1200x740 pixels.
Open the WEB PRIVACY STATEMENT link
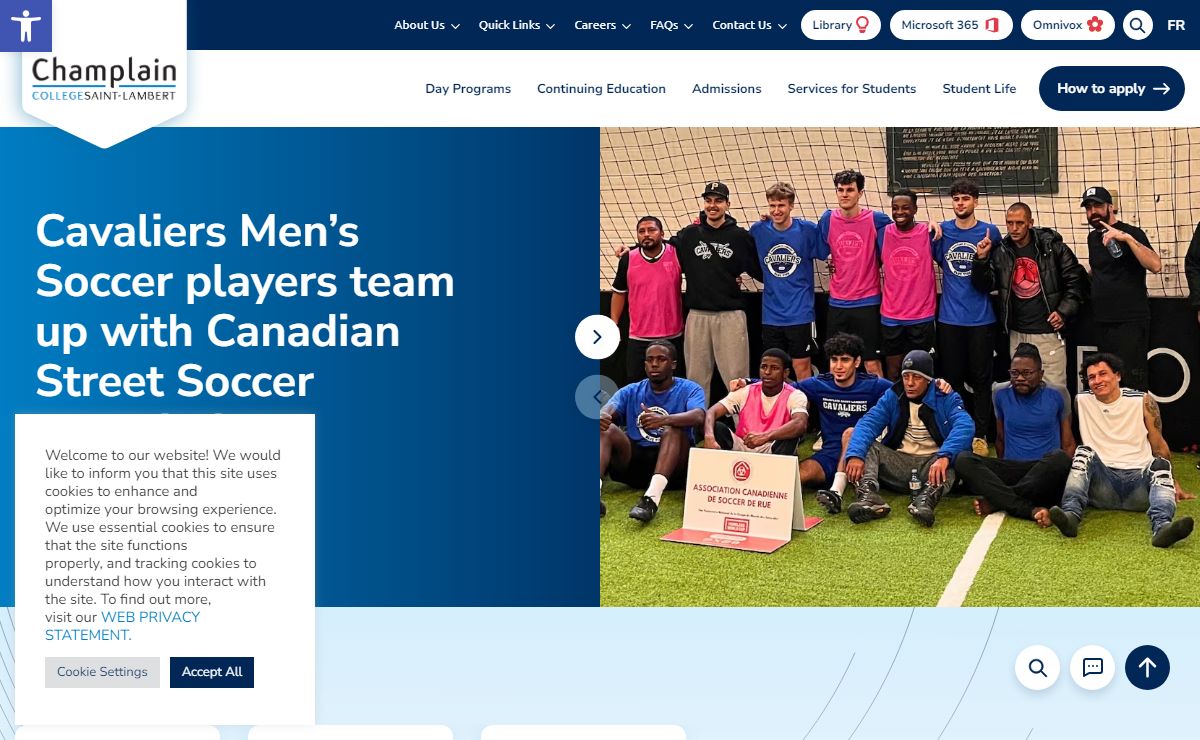122,626
